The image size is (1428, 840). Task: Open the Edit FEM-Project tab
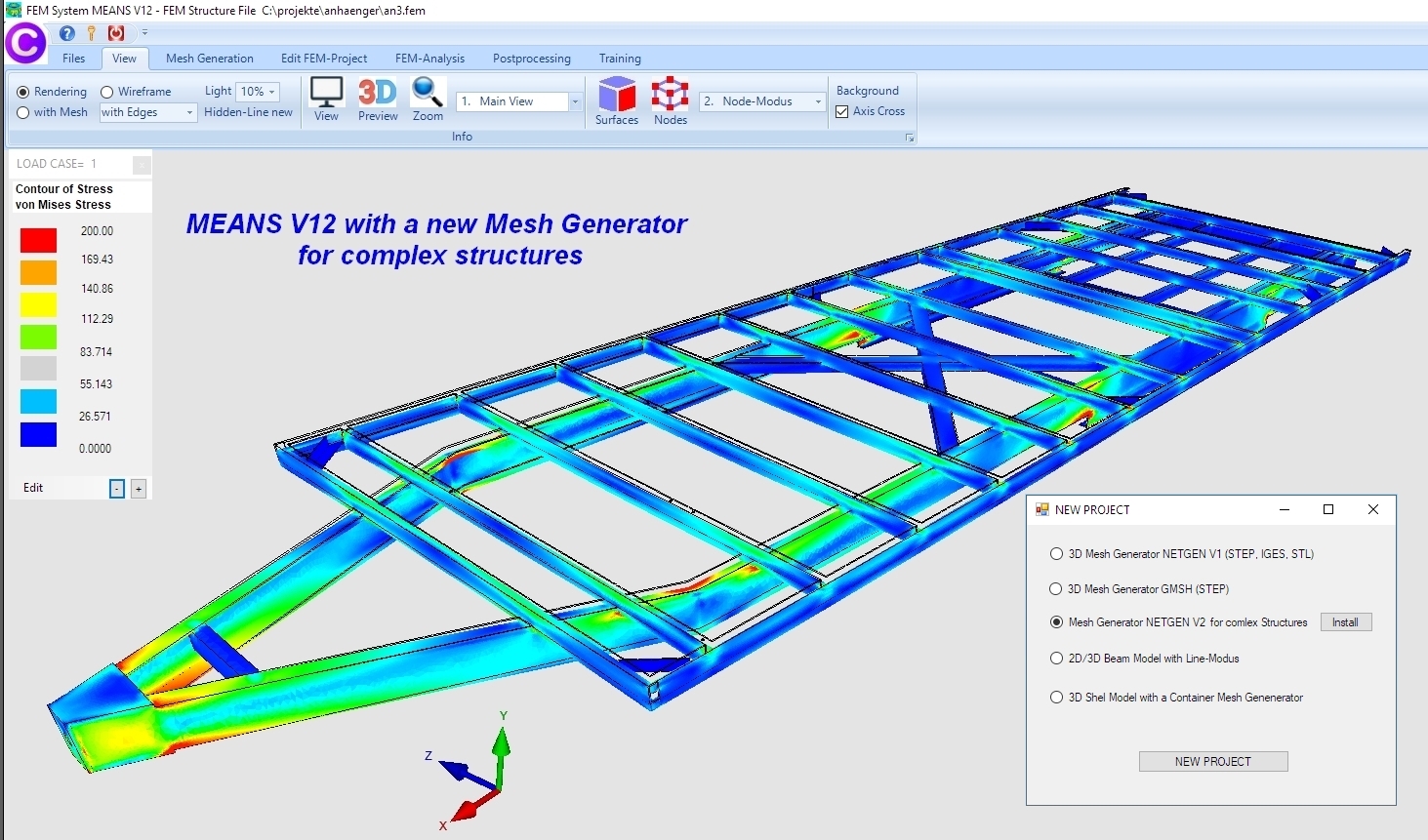point(324,59)
